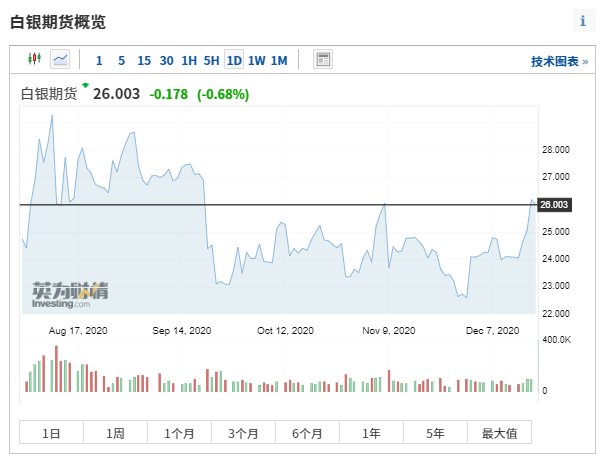The height and width of the screenshot is (464, 605).
Task: Select the 30 minute interval
Action: (x=166, y=61)
